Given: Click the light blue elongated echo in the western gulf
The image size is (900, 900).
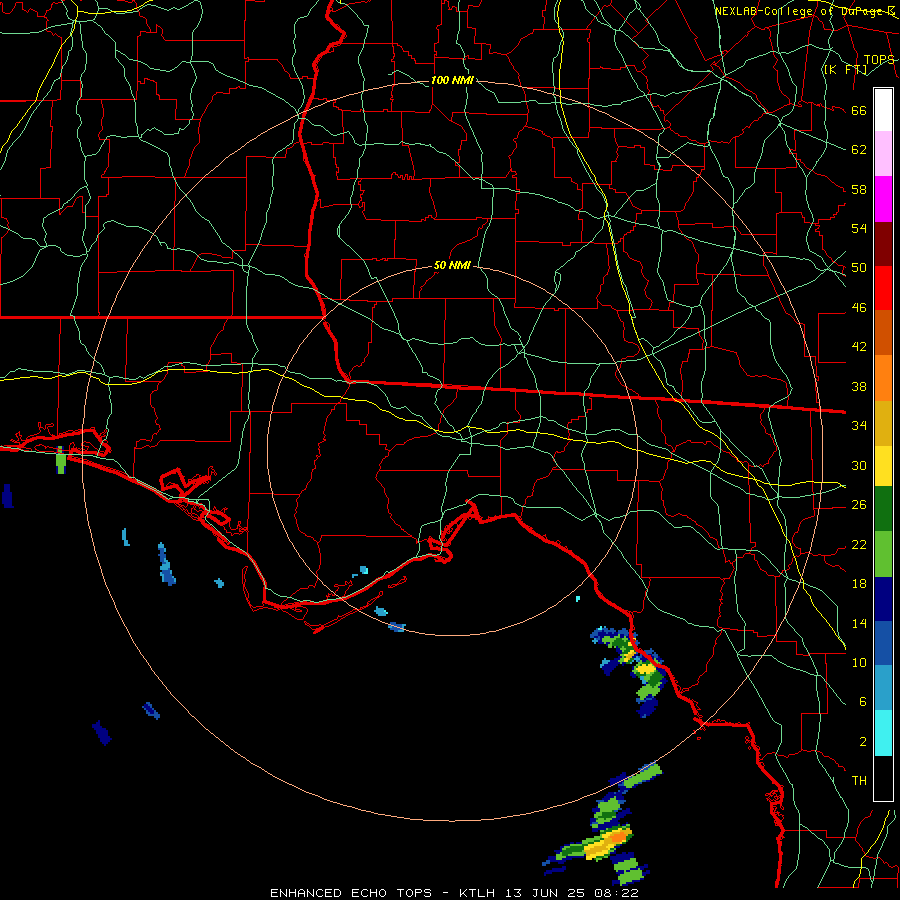Looking at the screenshot, I should click(166, 564).
